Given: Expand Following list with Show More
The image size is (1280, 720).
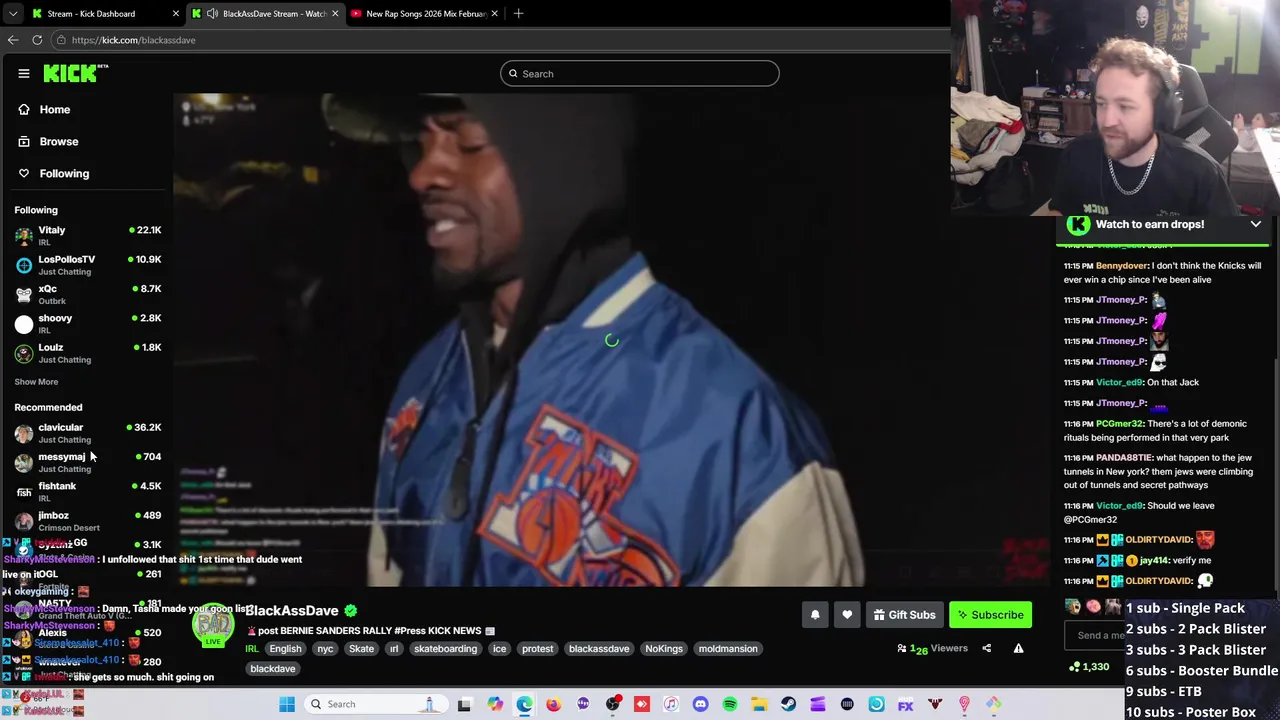Looking at the screenshot, I should tap(36, 381).
